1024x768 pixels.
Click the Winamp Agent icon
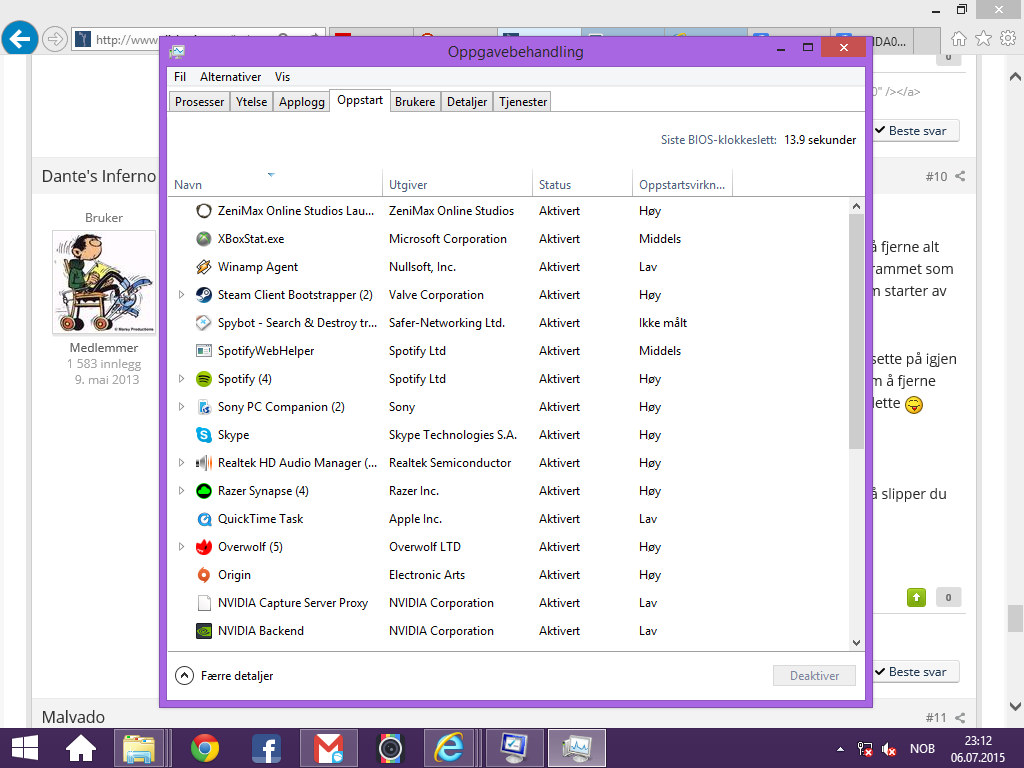204,267
